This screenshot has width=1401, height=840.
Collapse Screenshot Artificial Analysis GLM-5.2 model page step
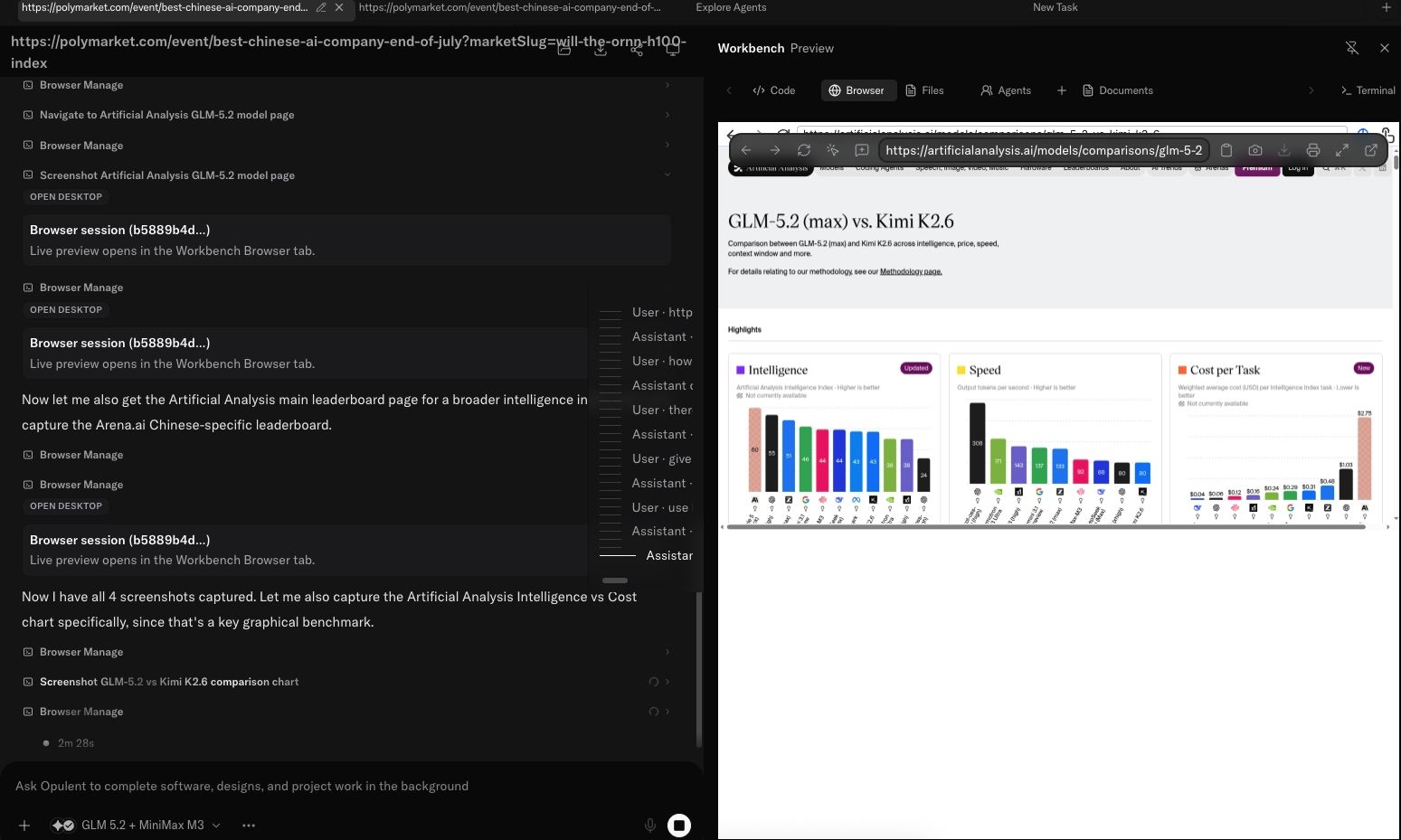click(346, 175)
